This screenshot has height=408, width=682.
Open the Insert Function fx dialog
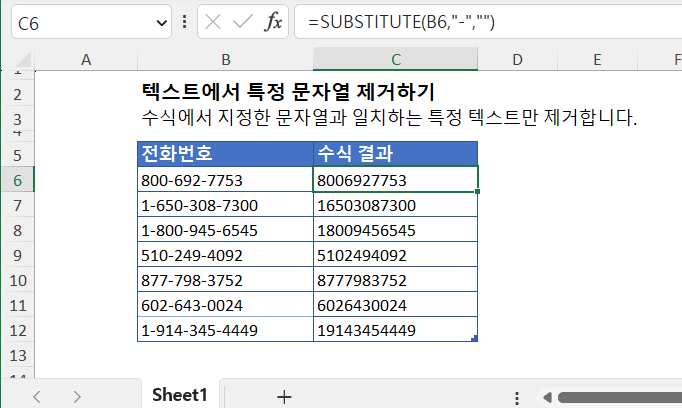point(273,22)
